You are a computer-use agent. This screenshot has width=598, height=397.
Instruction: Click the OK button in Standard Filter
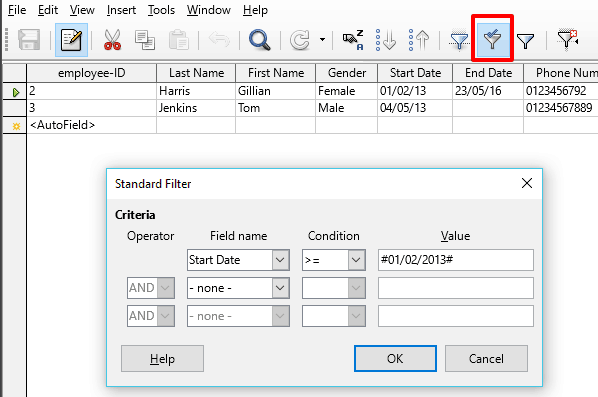pyautogui.click(x=395, y=358)
